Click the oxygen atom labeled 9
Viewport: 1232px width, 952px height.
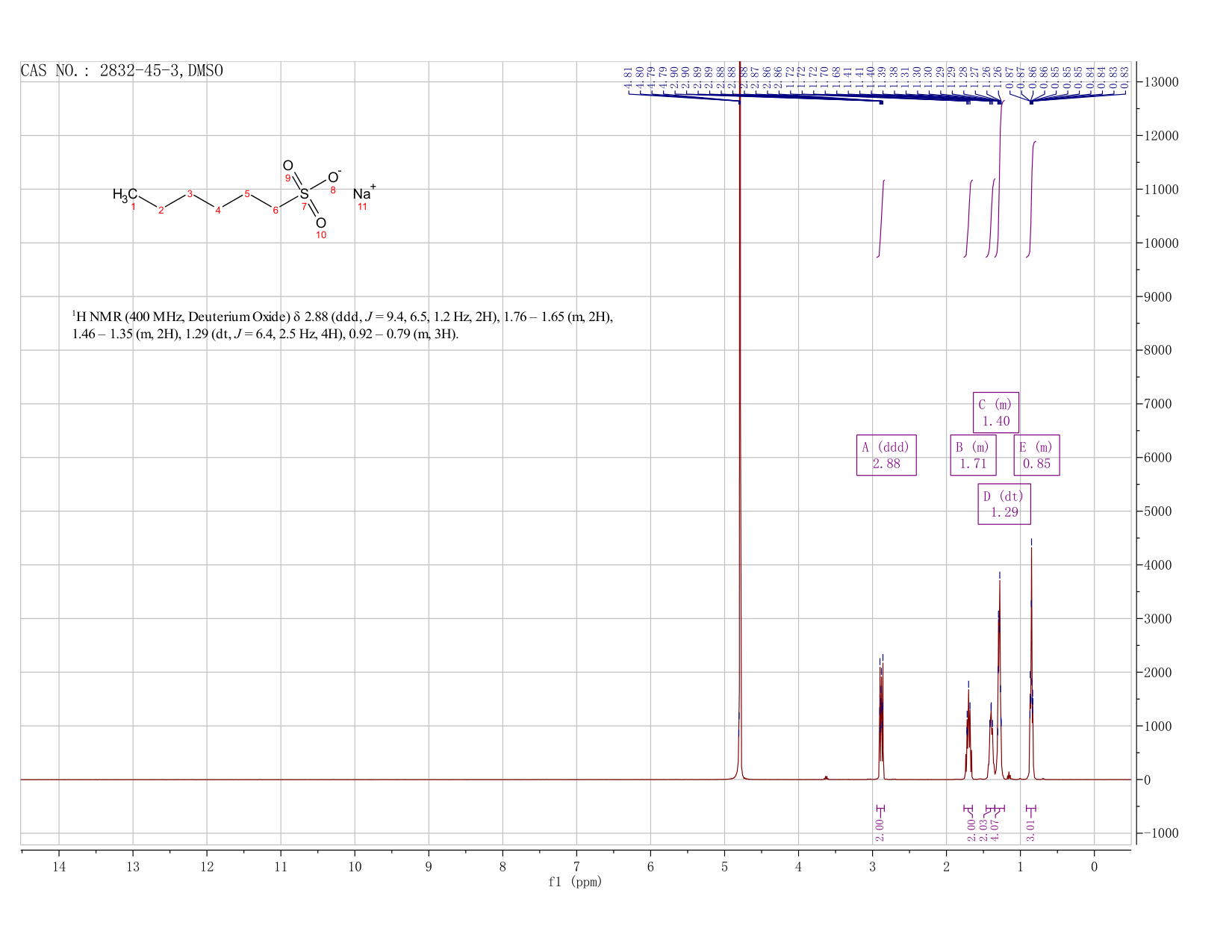288,166
